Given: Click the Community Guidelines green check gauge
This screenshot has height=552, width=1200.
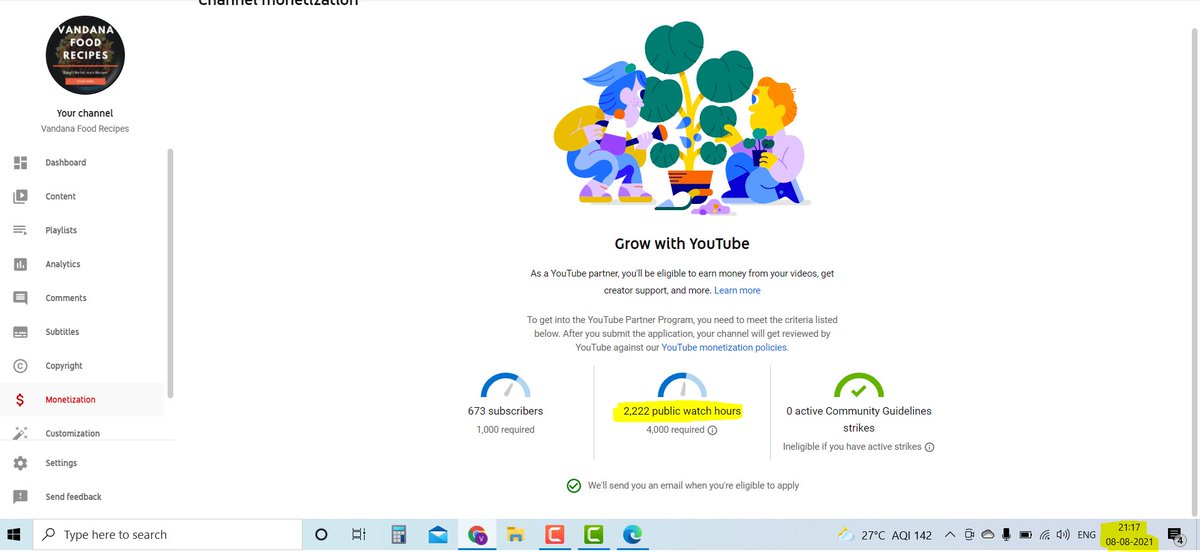Looking at the screenshot, I should [x=859, y=385].
